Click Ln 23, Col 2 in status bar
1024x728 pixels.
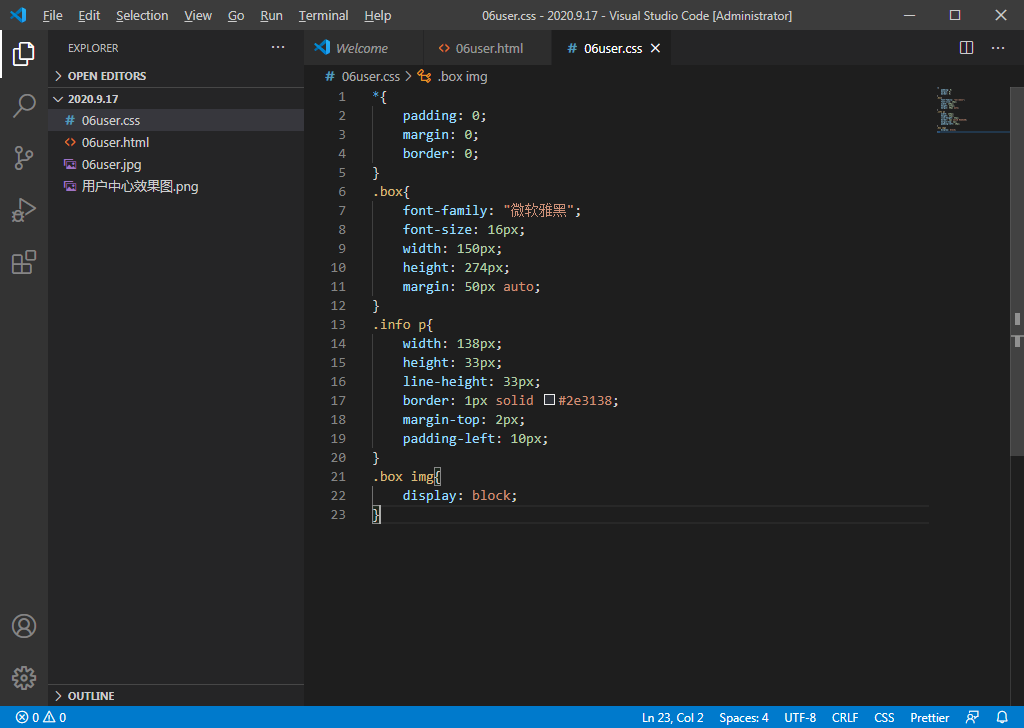pos(673,718)
